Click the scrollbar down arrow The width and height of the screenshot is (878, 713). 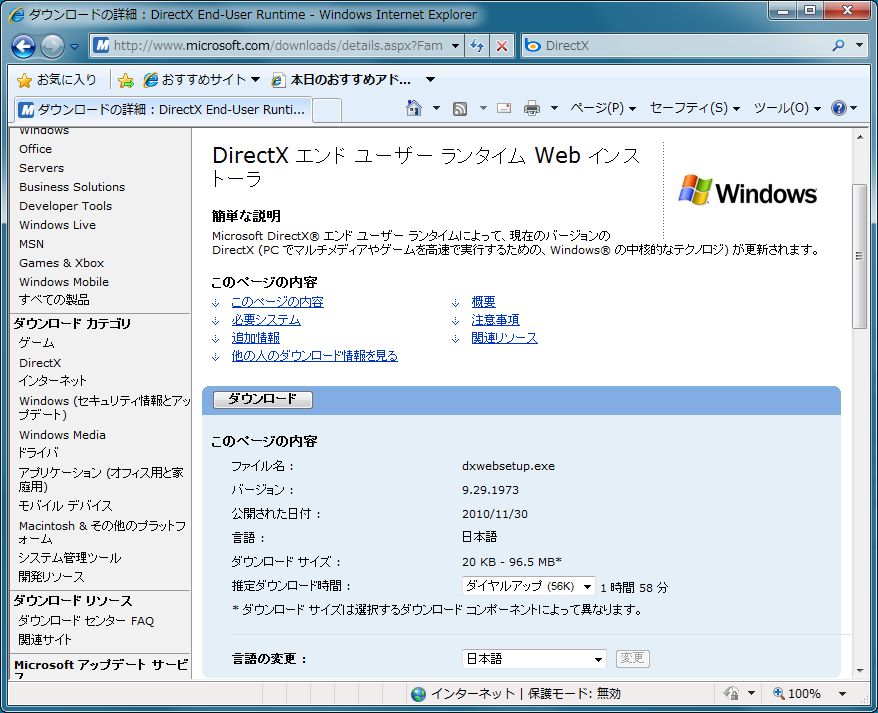point(860,671)
